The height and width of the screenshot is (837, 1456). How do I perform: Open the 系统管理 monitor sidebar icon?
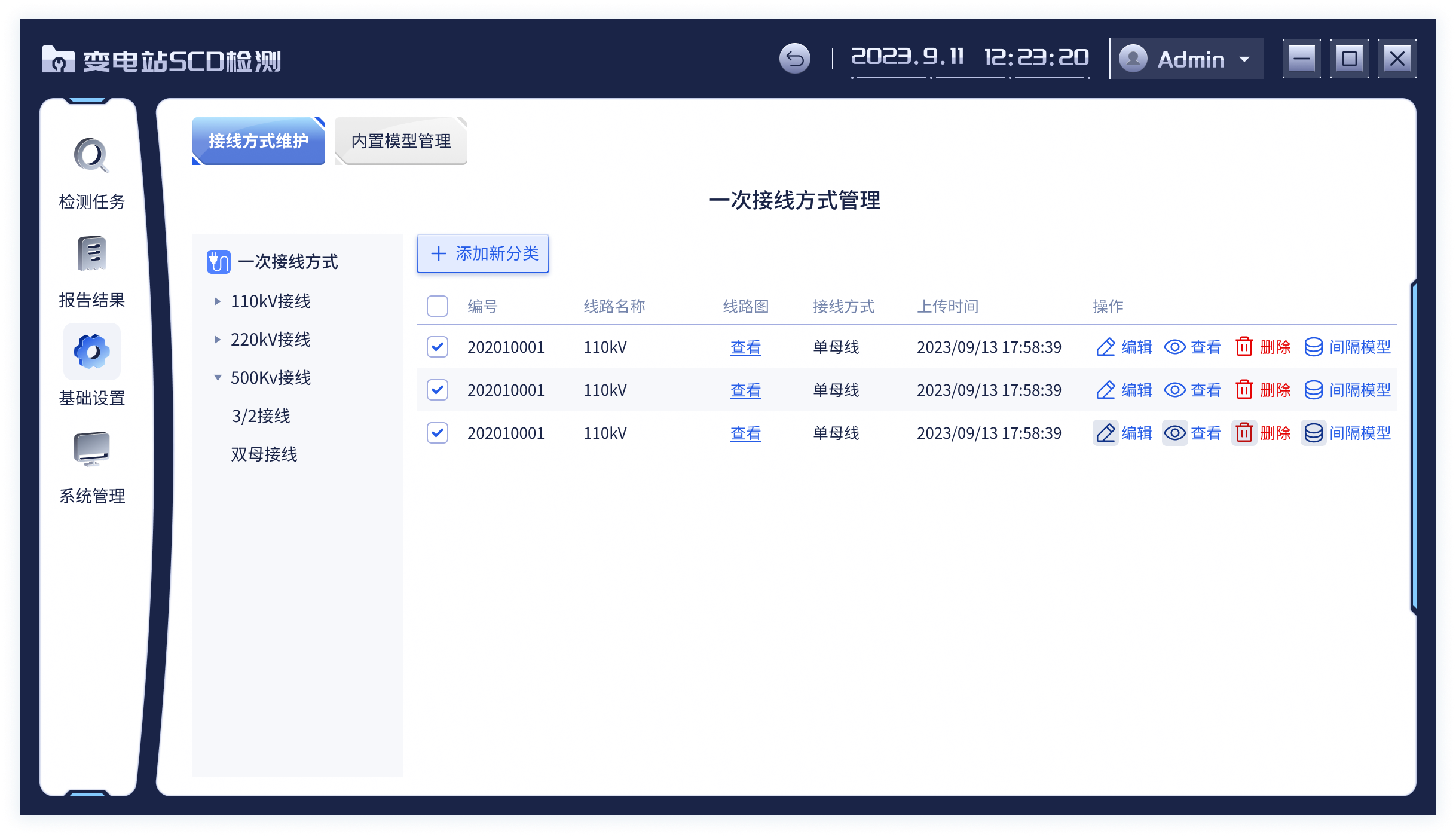point(91,450)
